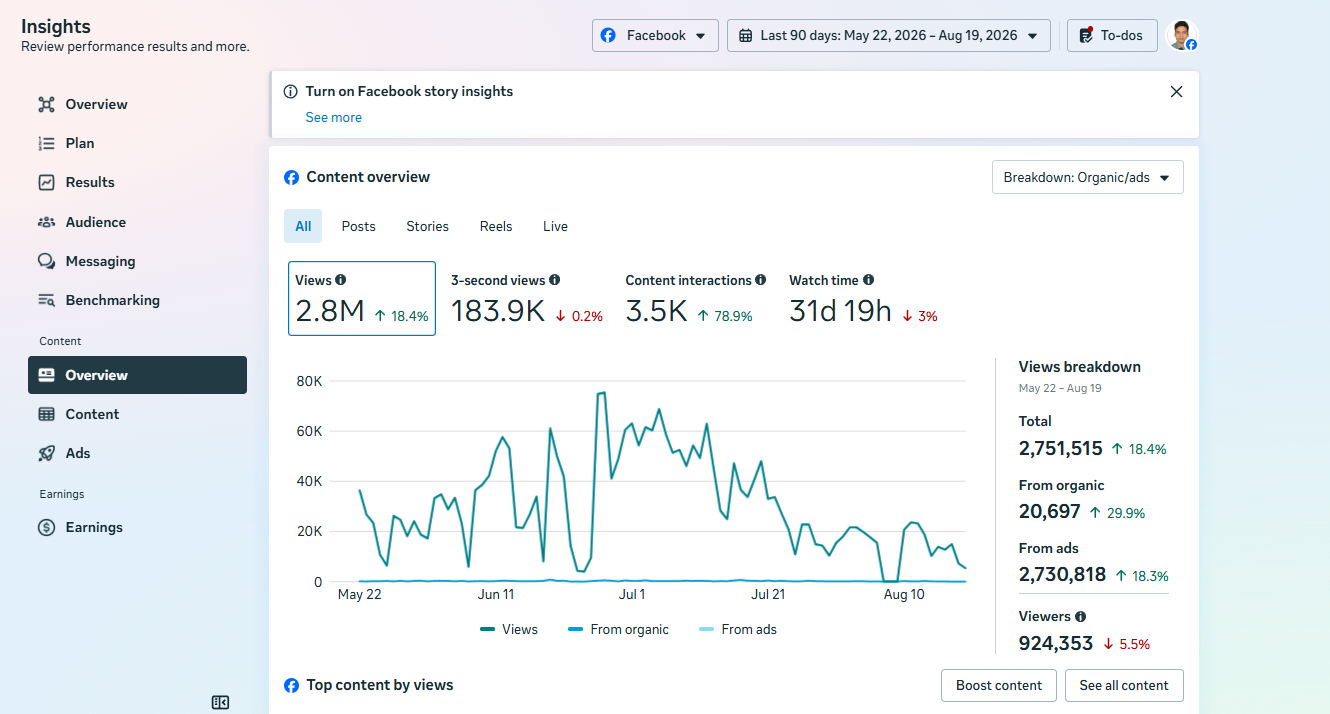The image size is (1330, 714).
Task: Click the Boost content button
Action: 999,685
